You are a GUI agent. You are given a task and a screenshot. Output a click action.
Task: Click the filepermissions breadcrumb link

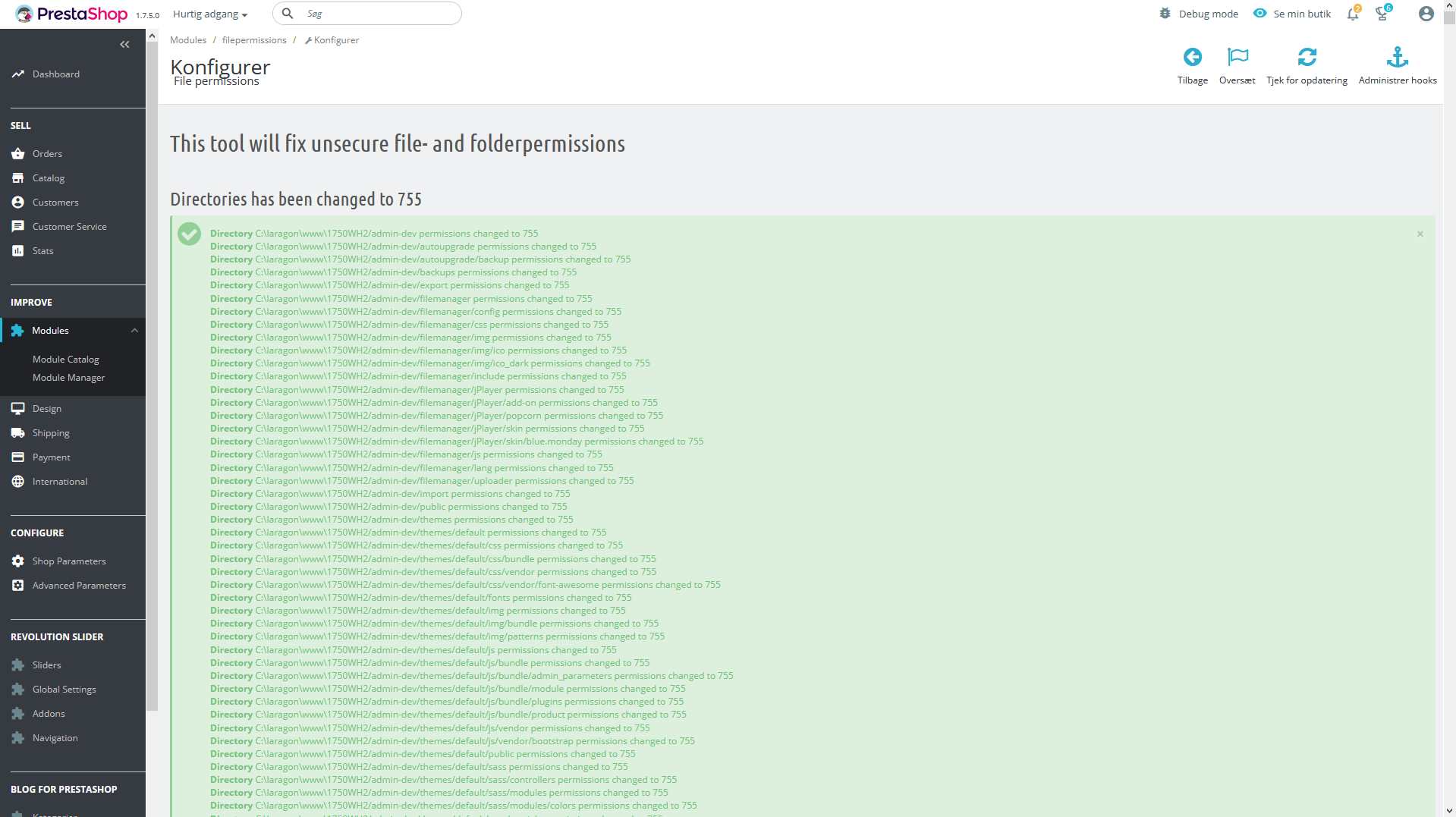tap(254, 40)
